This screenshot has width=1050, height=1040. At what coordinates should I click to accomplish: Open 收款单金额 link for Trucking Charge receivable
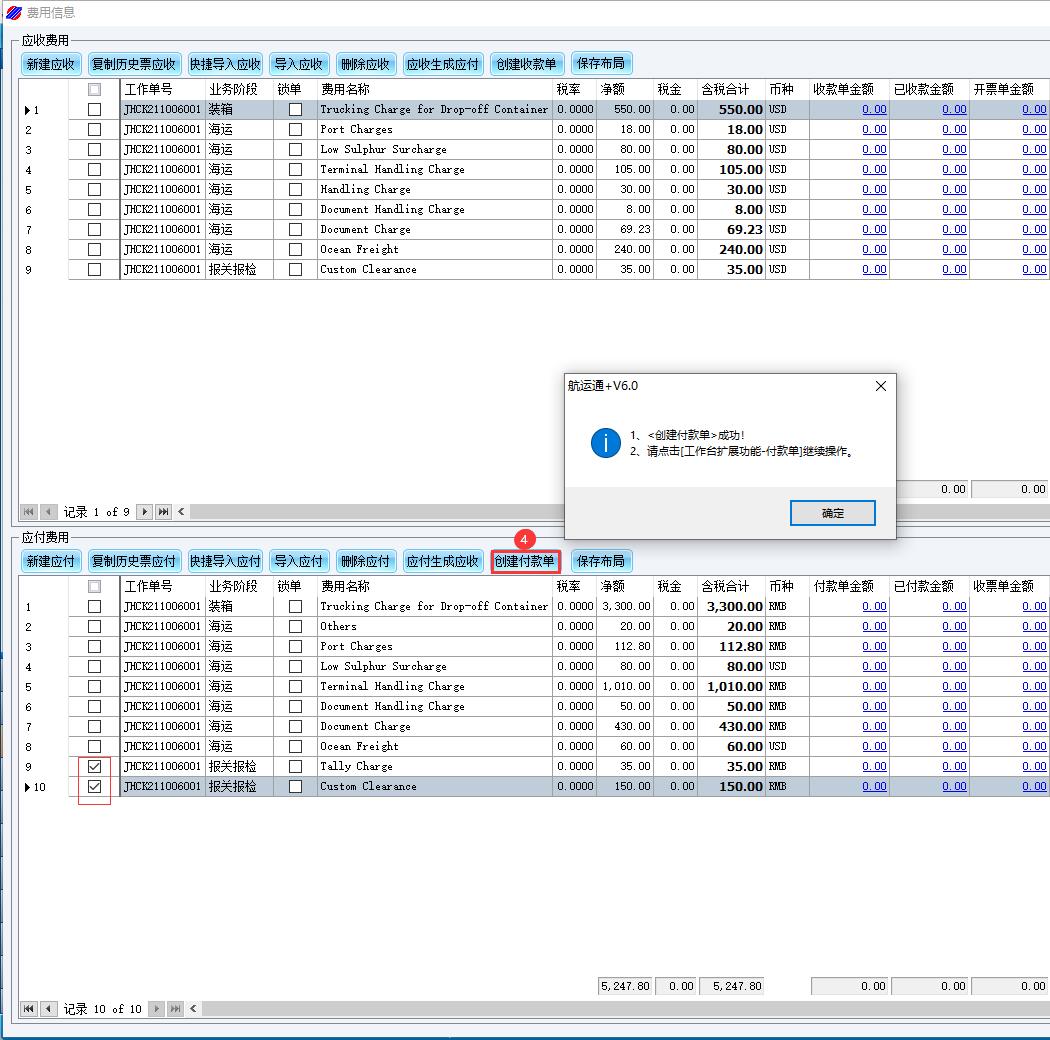click(874, 109)
